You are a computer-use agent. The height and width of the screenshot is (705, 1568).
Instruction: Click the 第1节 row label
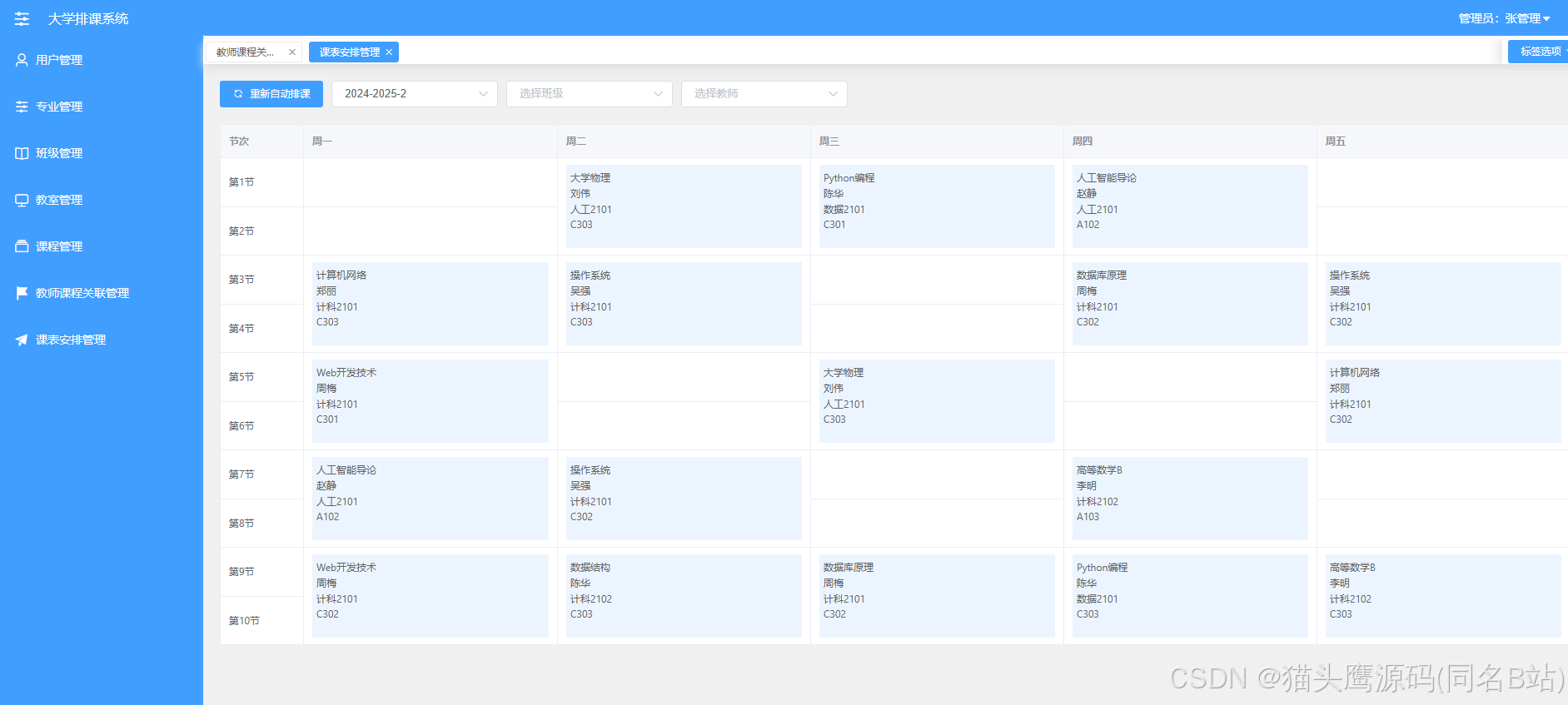tap(241, 182)
